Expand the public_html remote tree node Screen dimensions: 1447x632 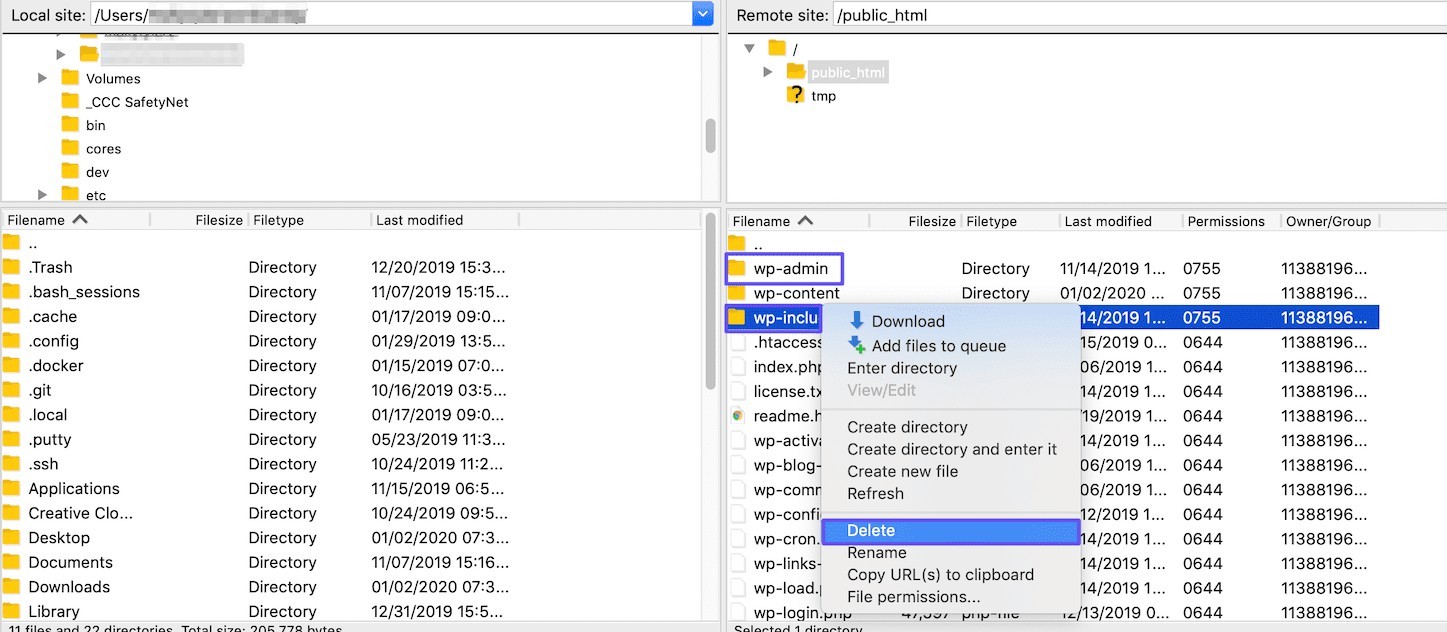click(x=768, y=72)
